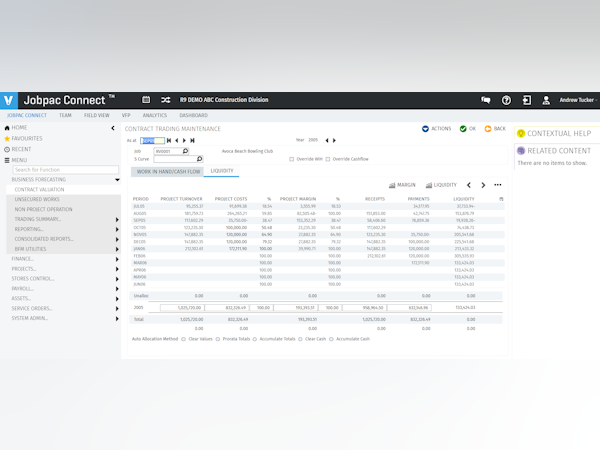Open RECENT clock item

click(x=18, y=149)
